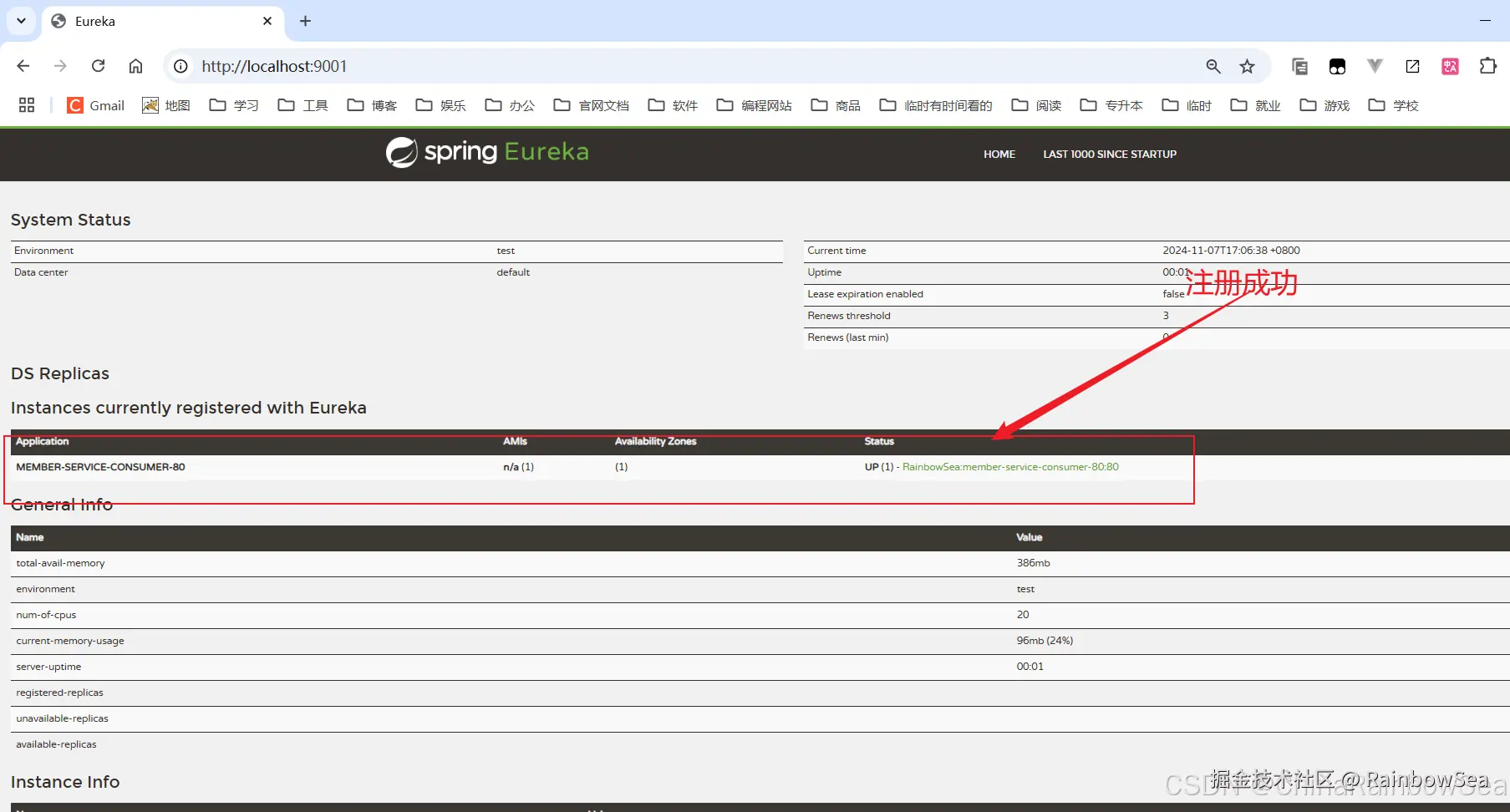
Task: Reload the Eureka page
Action: coord(98,66)
